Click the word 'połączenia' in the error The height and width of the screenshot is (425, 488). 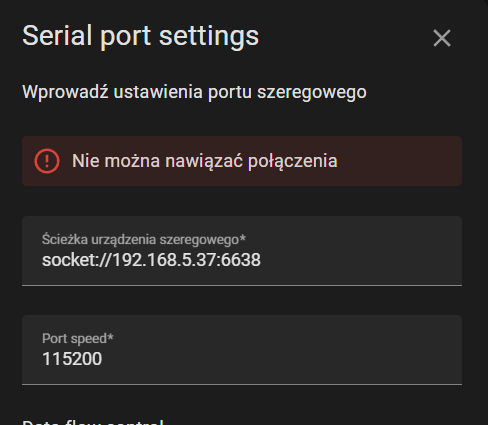click(293, 162)
